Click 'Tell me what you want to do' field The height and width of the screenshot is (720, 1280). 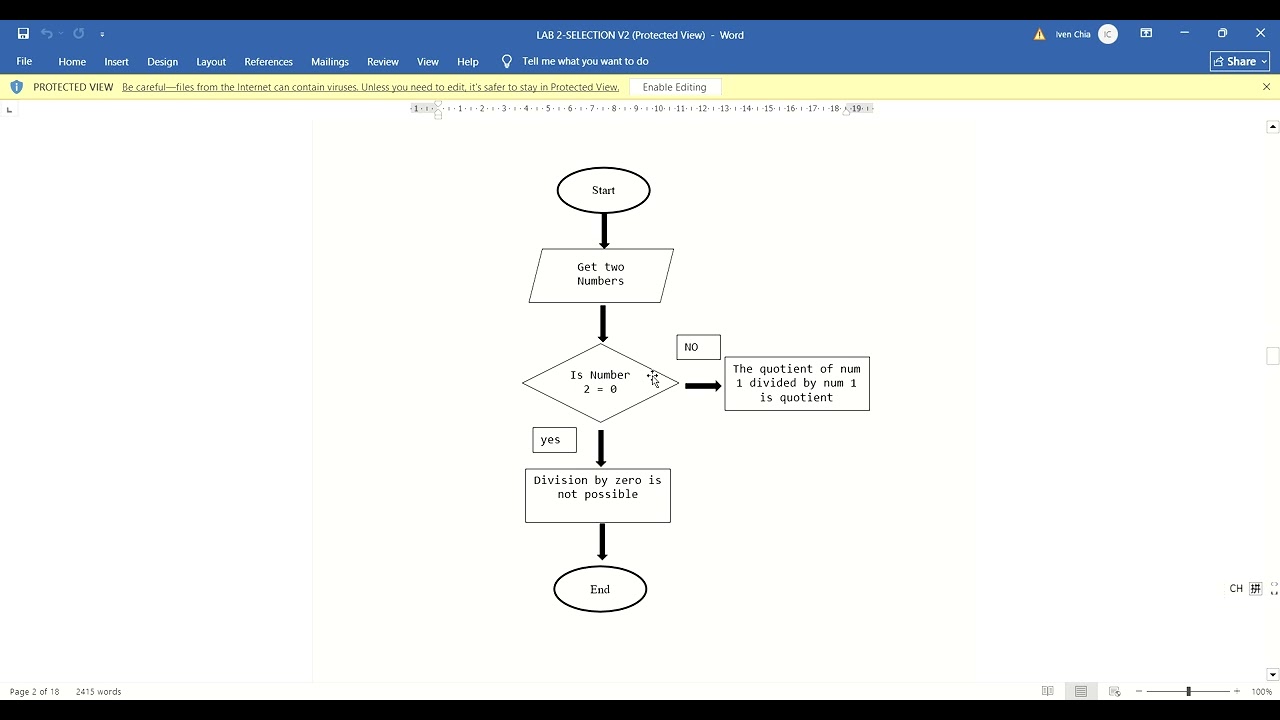[585, 62]
